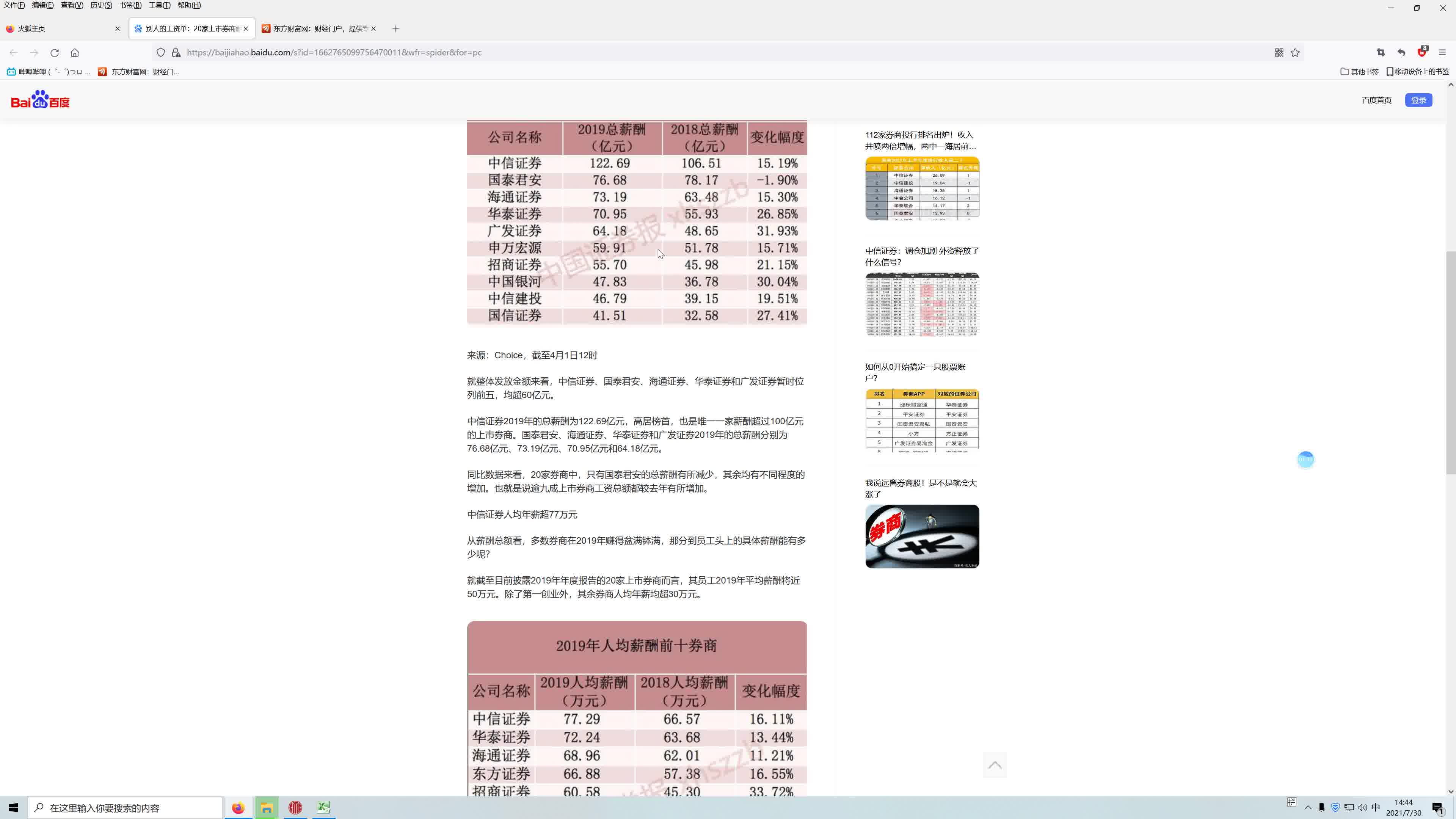Open article 中信证券：调仓加剧
The height and width of the screenshot is (819, 1456).
(x=921, y=256)
